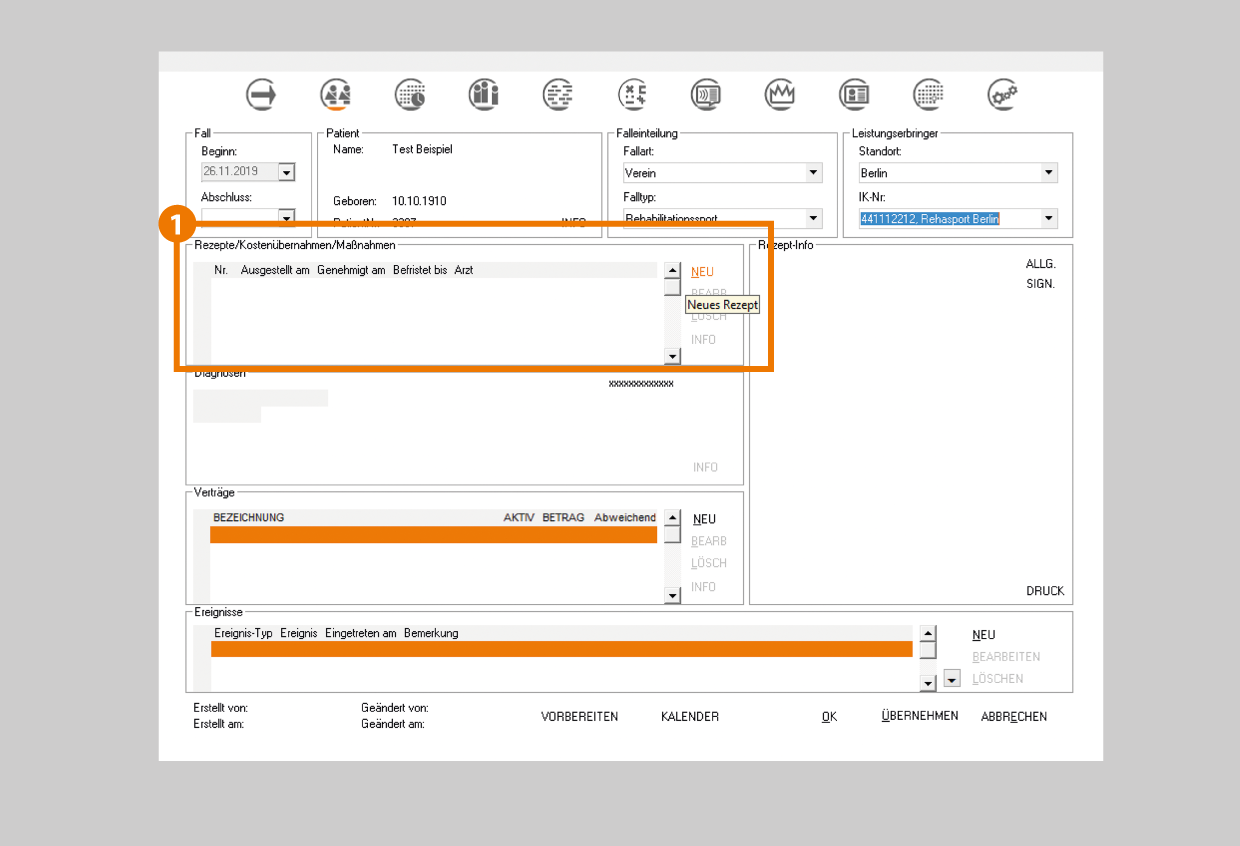Open the calendar with clock icon
This screenshot has width=1240, height=846.
[x=409, y=94]
